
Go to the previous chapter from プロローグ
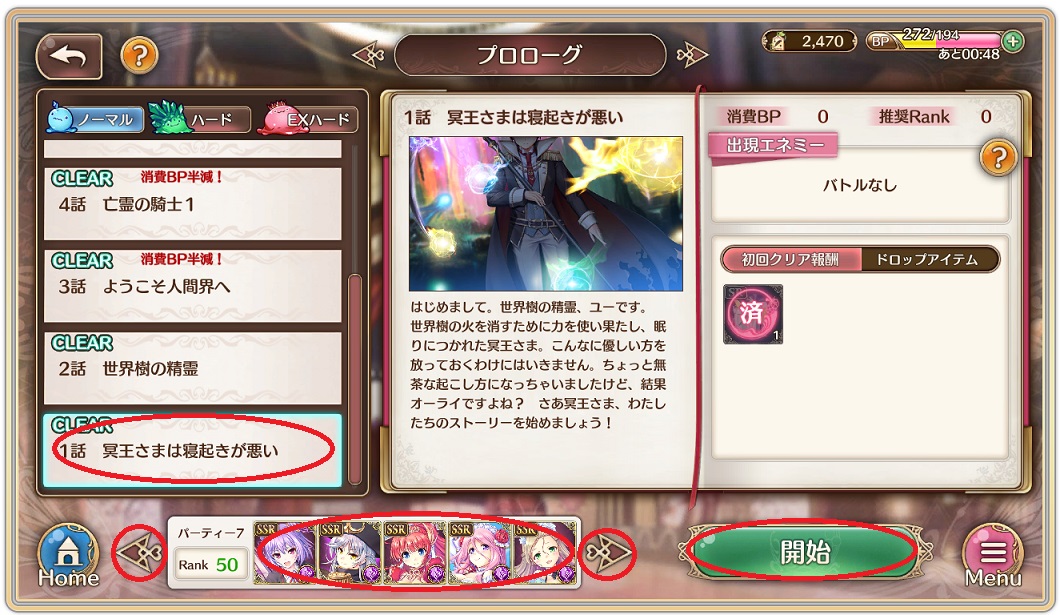click(368, 55)
